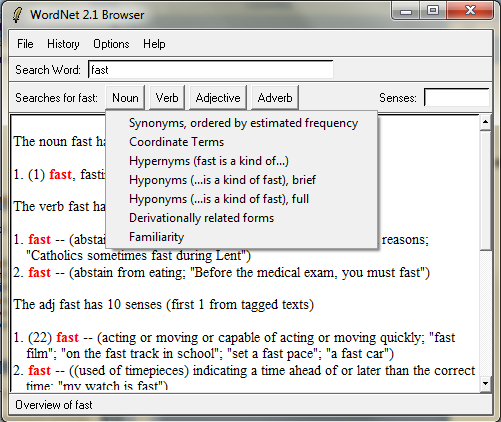The image size is (501, 422).
Task: Click 'Overview of fast' in the status bar
Action: [x=54, y=405]
